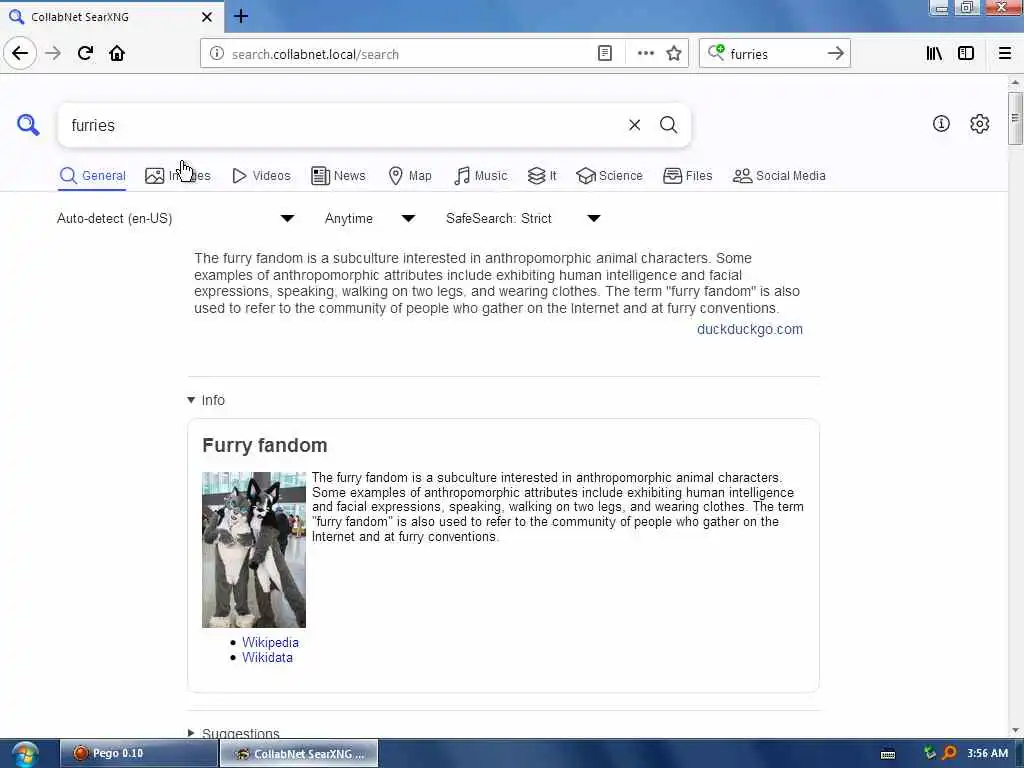Screen dimensions: 1024x768
Task: Click the page vertical scrollbar thumb
Action: 1014,118
